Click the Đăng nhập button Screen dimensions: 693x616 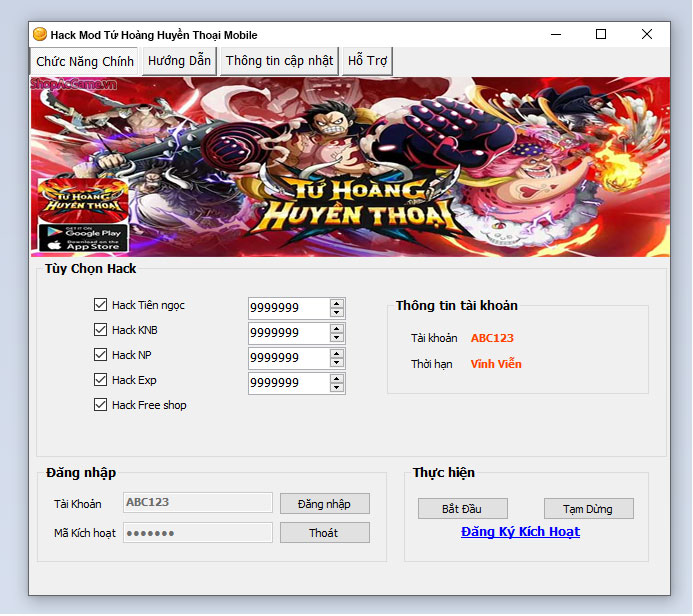(x=325, y=504)
